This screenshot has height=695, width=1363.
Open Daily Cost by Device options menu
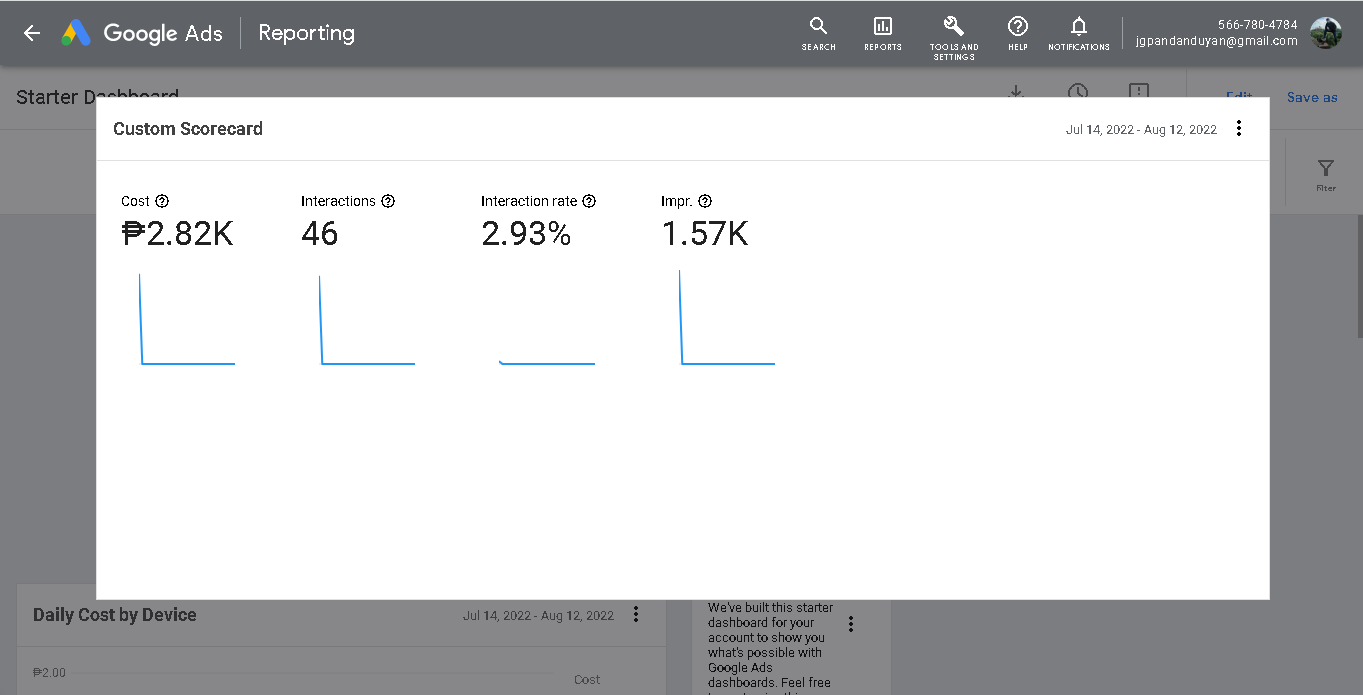[x=636, y=615]
